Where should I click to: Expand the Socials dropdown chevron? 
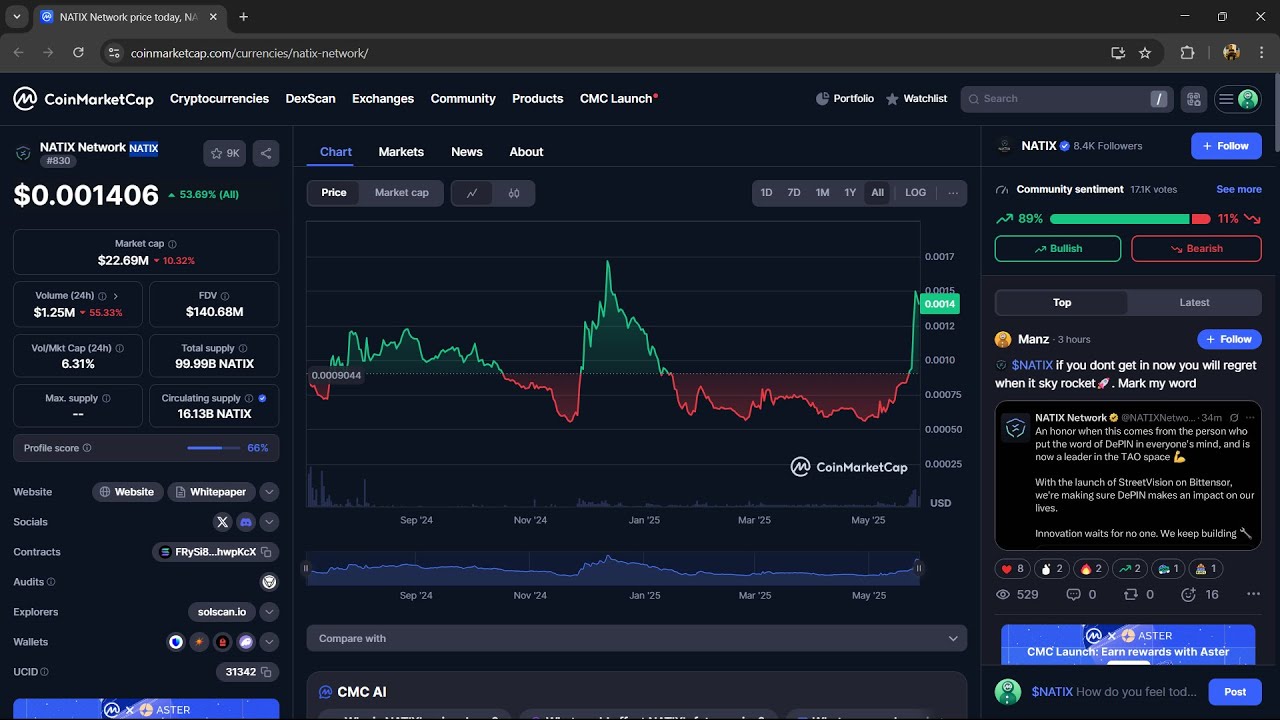pos(269,522)
